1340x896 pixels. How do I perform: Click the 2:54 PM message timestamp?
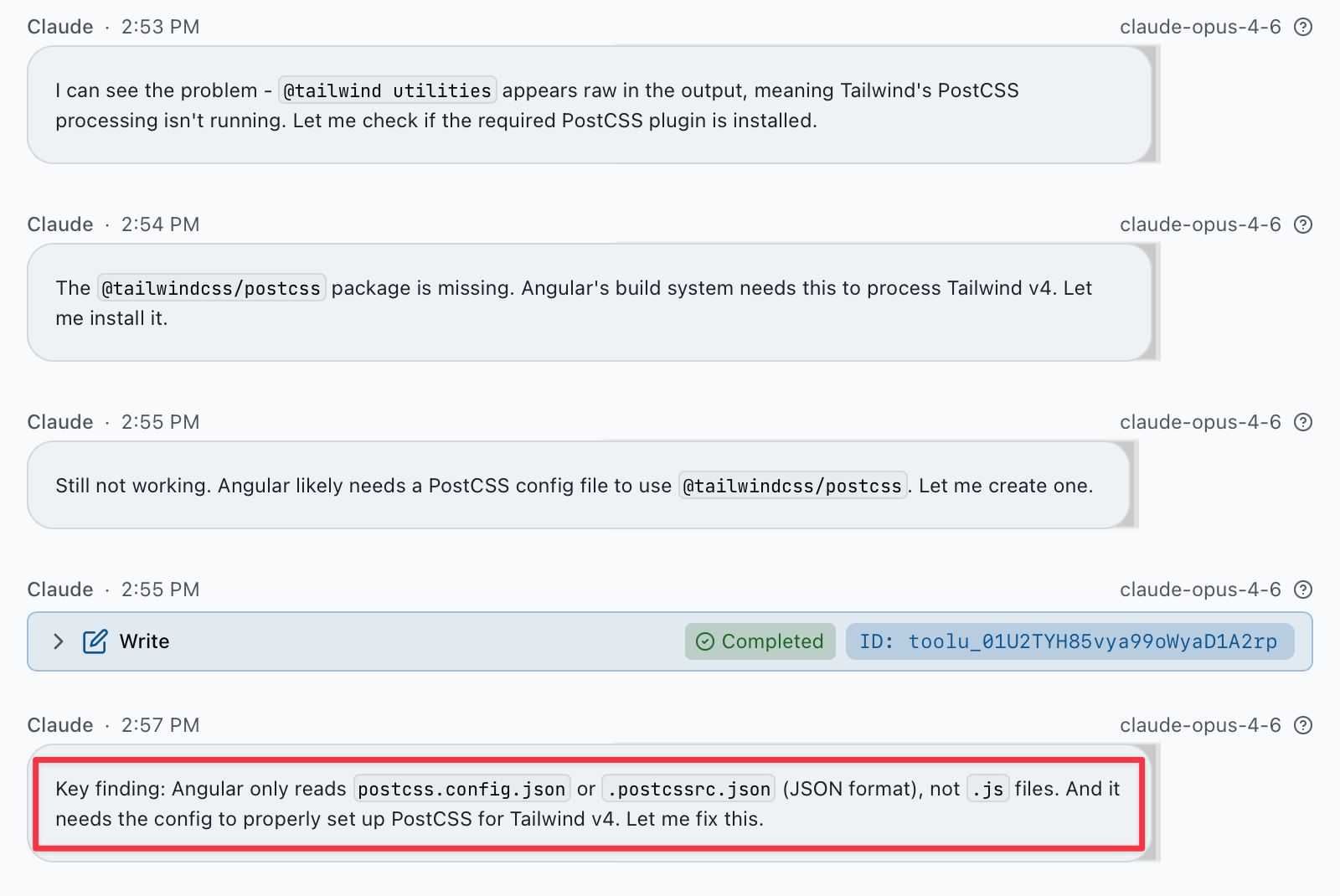click(160, 224)
